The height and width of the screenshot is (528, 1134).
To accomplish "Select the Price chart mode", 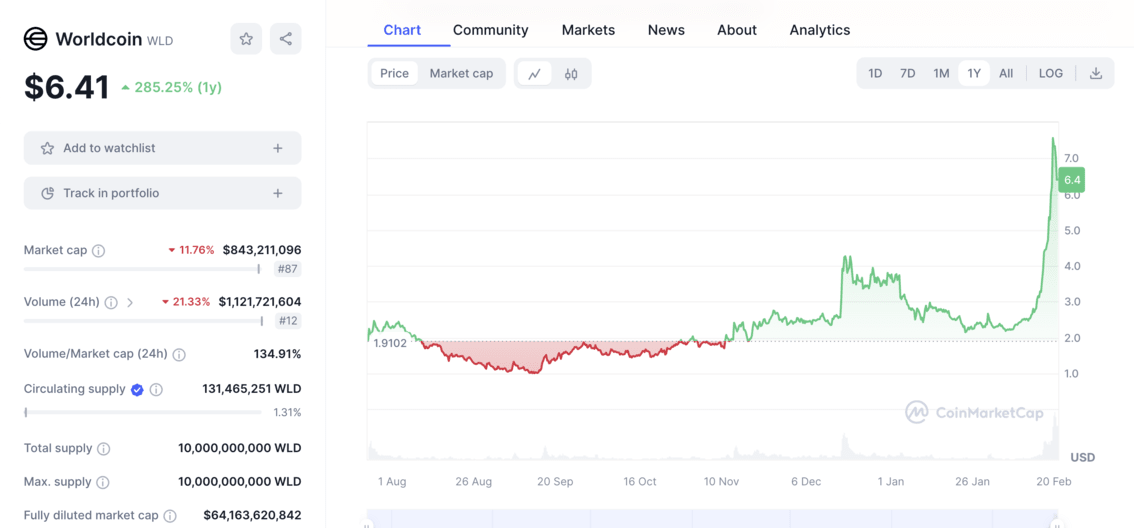I will pyautogui.click(x=394, y=73).
